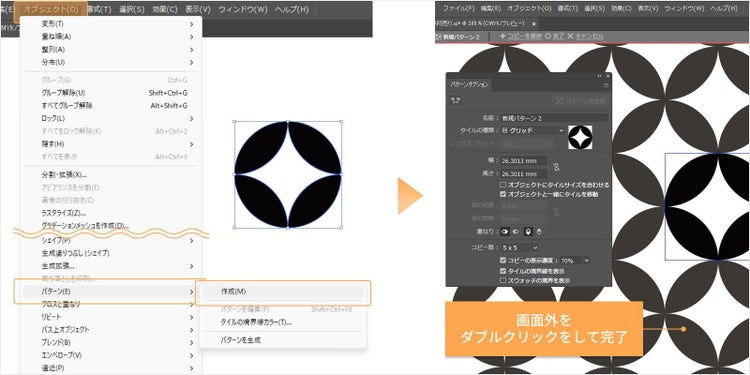Open the Pattern Options panel flyout menu icon

[606, 85]
